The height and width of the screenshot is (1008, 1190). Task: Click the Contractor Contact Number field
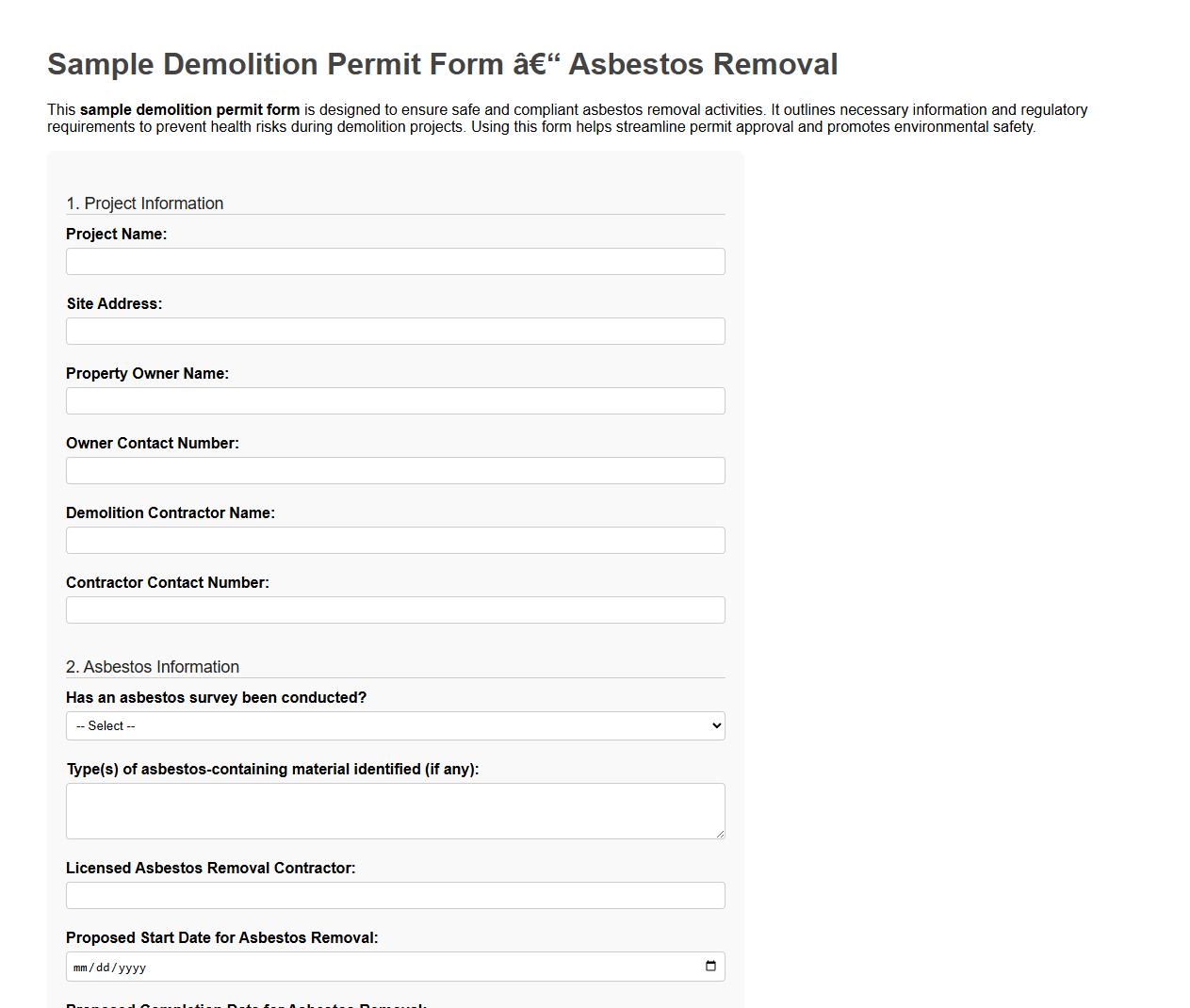[x=396, y=610]
